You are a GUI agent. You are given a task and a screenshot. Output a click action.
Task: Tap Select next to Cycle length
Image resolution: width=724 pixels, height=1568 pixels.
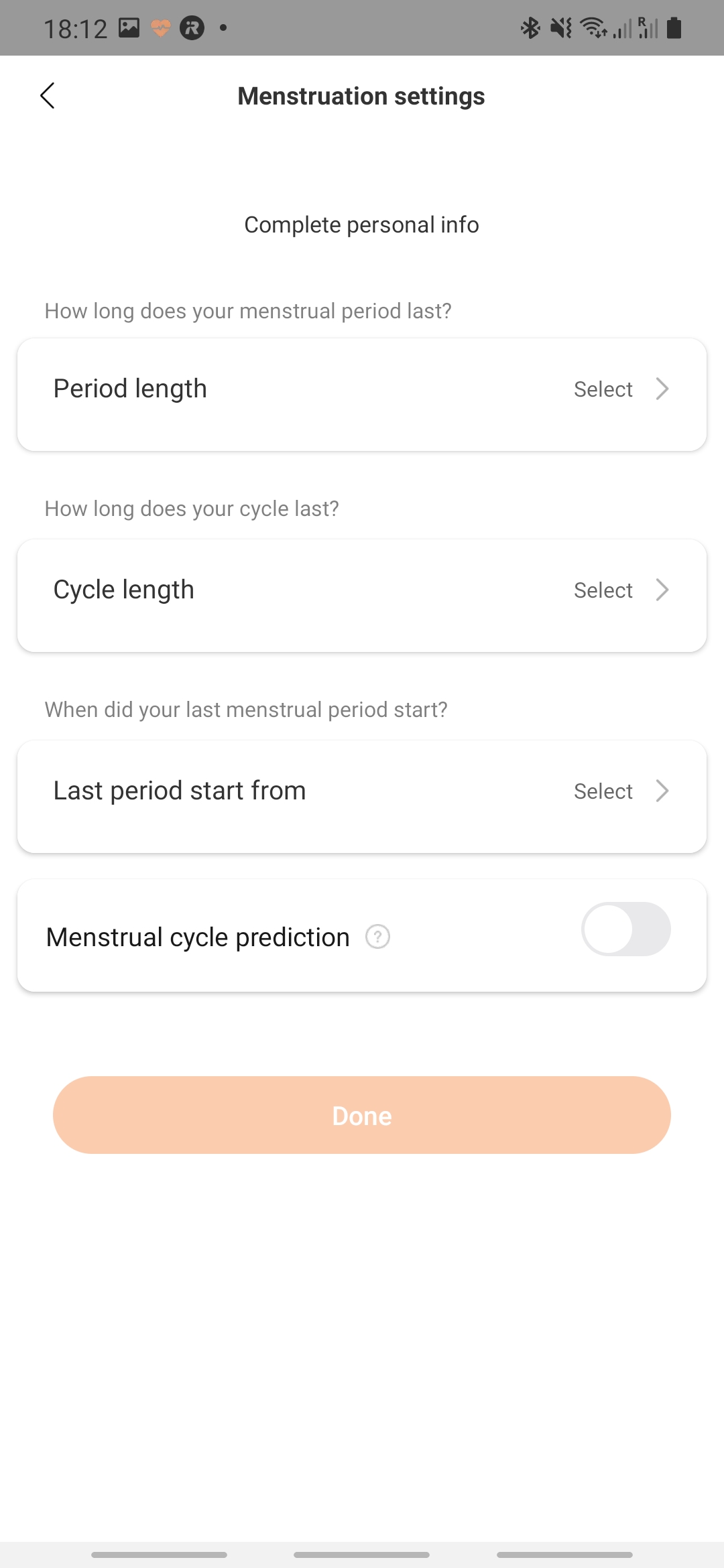pos(603,590)
